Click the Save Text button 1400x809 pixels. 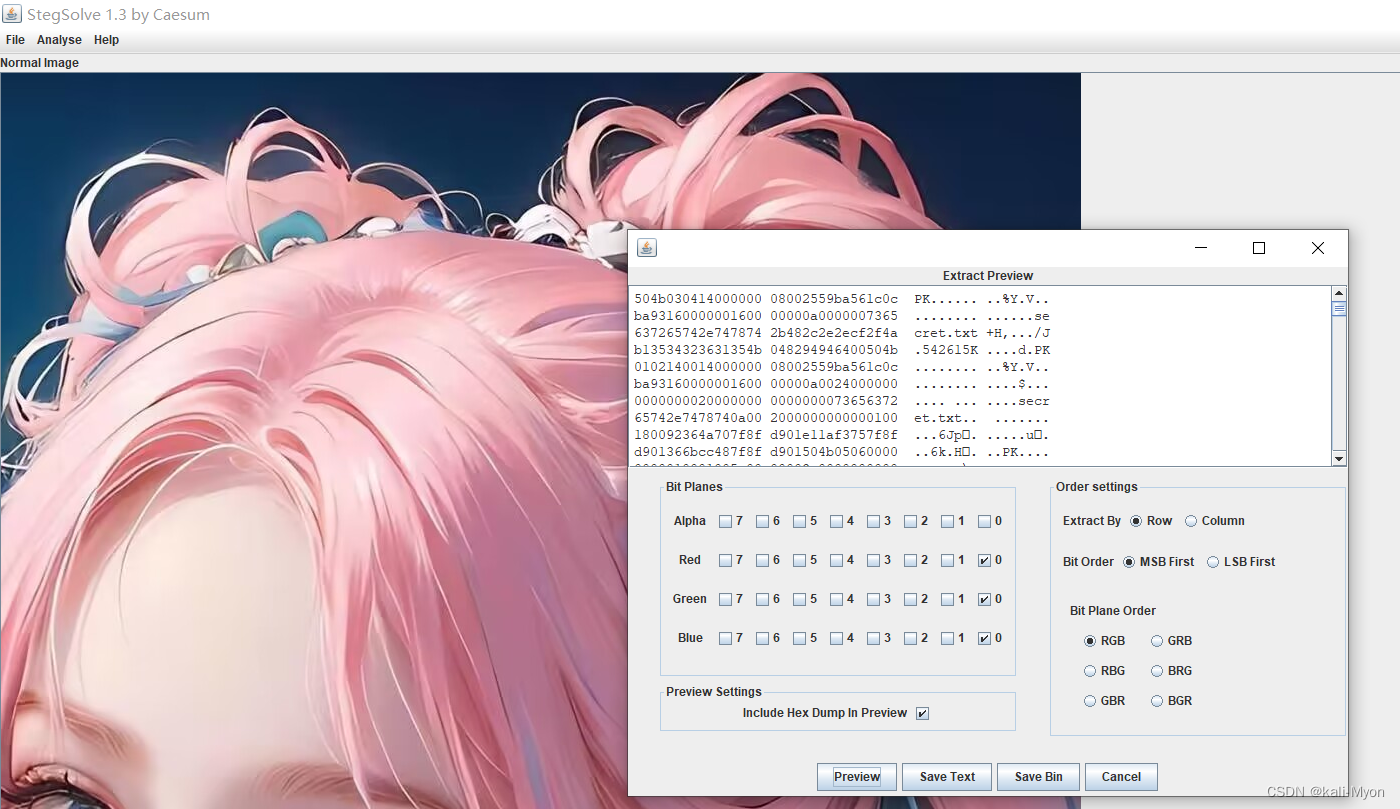(x=947, y=777)
